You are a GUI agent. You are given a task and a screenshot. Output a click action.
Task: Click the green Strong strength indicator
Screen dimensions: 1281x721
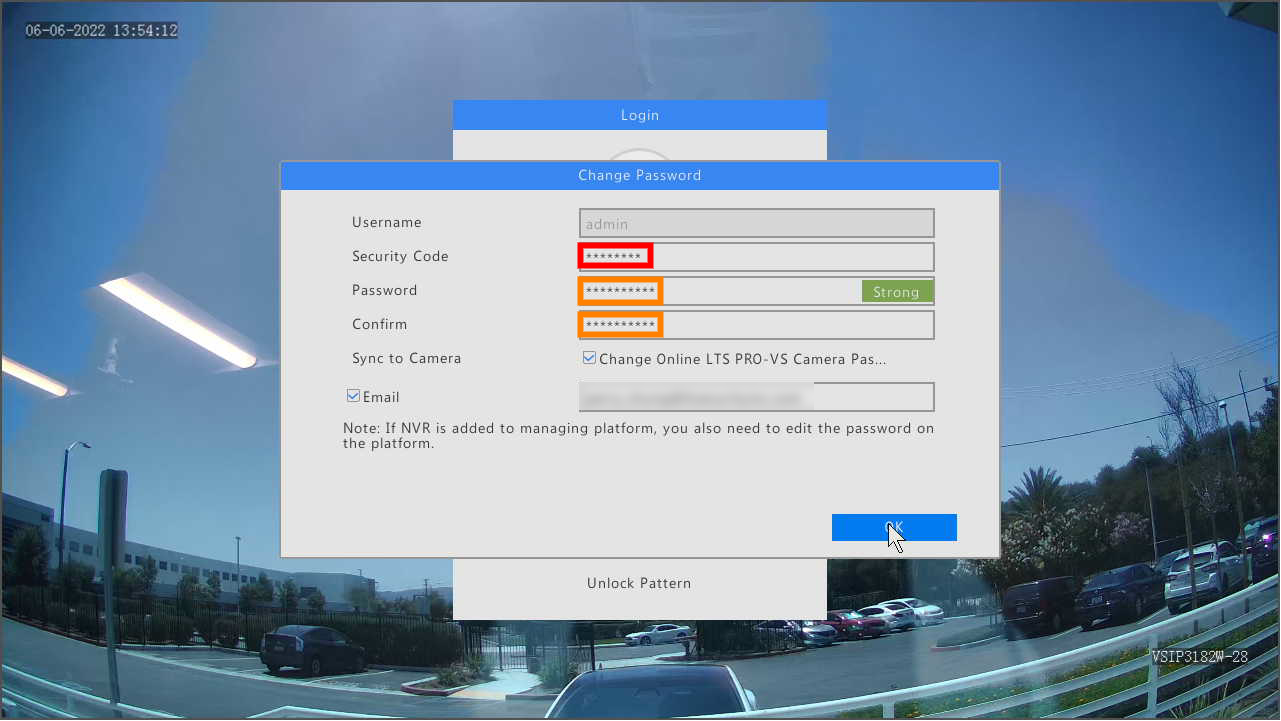(x=896, y=292)
